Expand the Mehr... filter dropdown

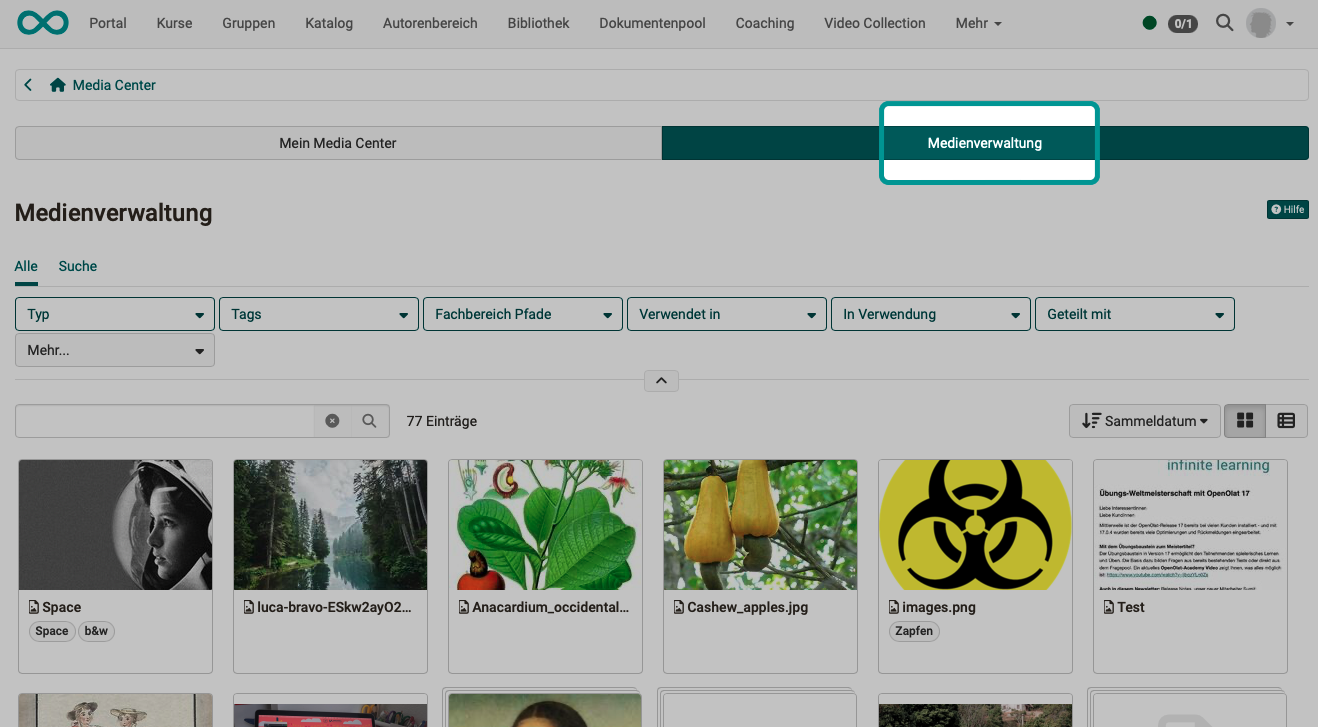(114, 349)
